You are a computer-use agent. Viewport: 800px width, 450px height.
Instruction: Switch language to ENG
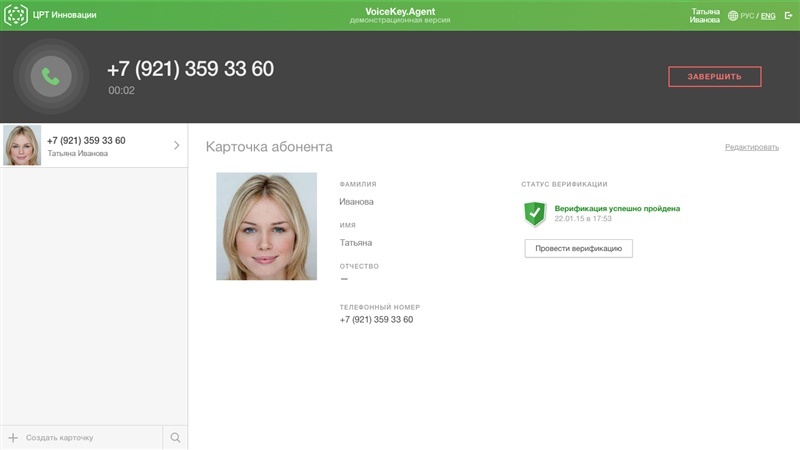[768, 16]
